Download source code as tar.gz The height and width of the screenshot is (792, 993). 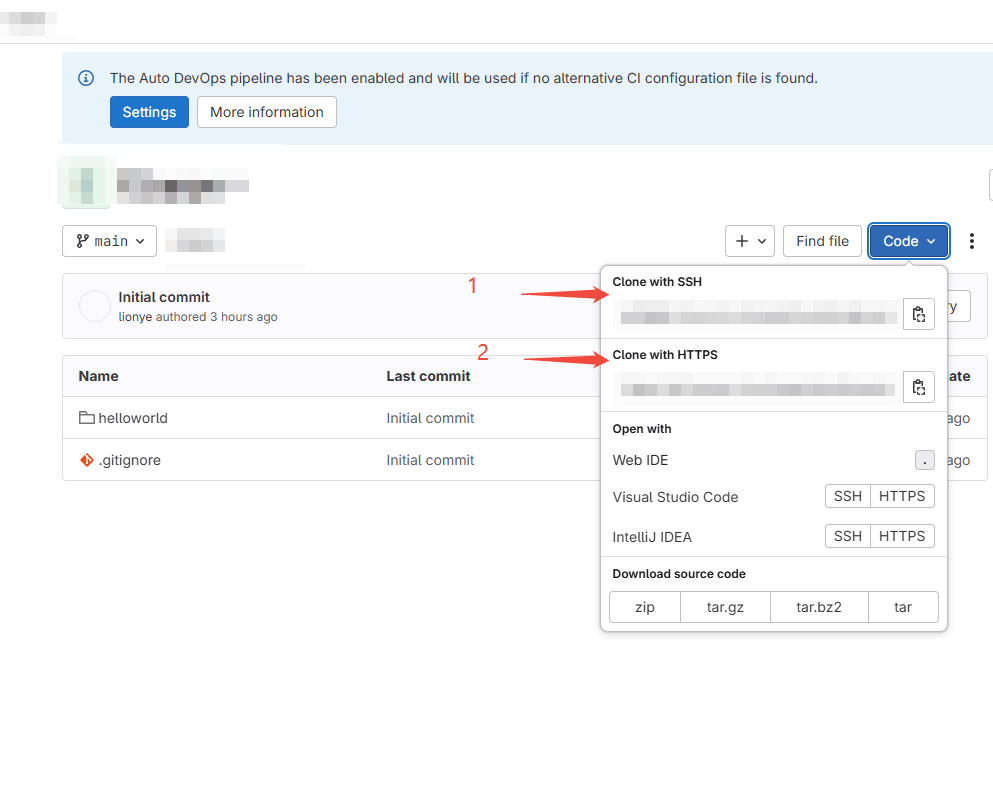click(725, 607)
